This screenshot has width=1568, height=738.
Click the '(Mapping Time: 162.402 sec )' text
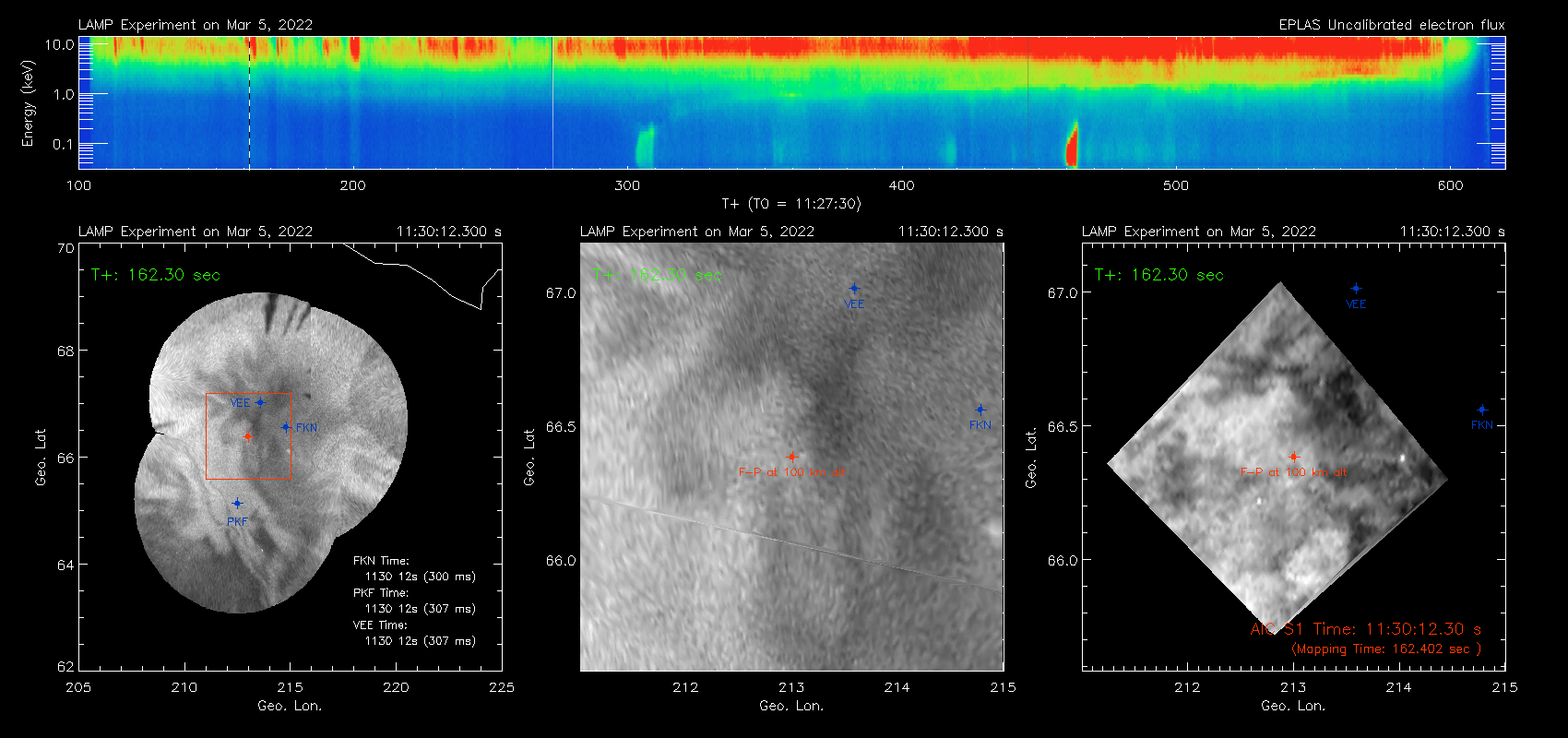tap(1386, 649)
